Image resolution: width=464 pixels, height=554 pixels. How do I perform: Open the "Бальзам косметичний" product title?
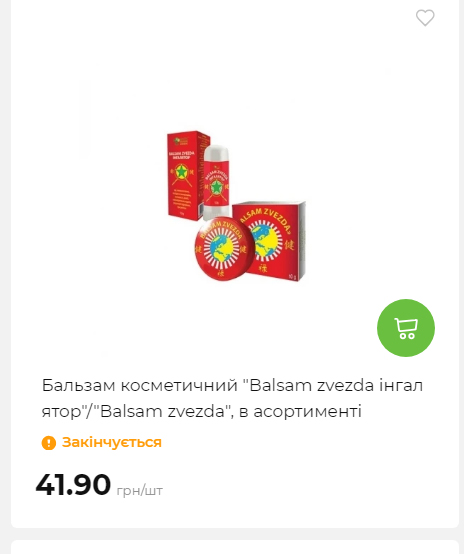point(233,398)
